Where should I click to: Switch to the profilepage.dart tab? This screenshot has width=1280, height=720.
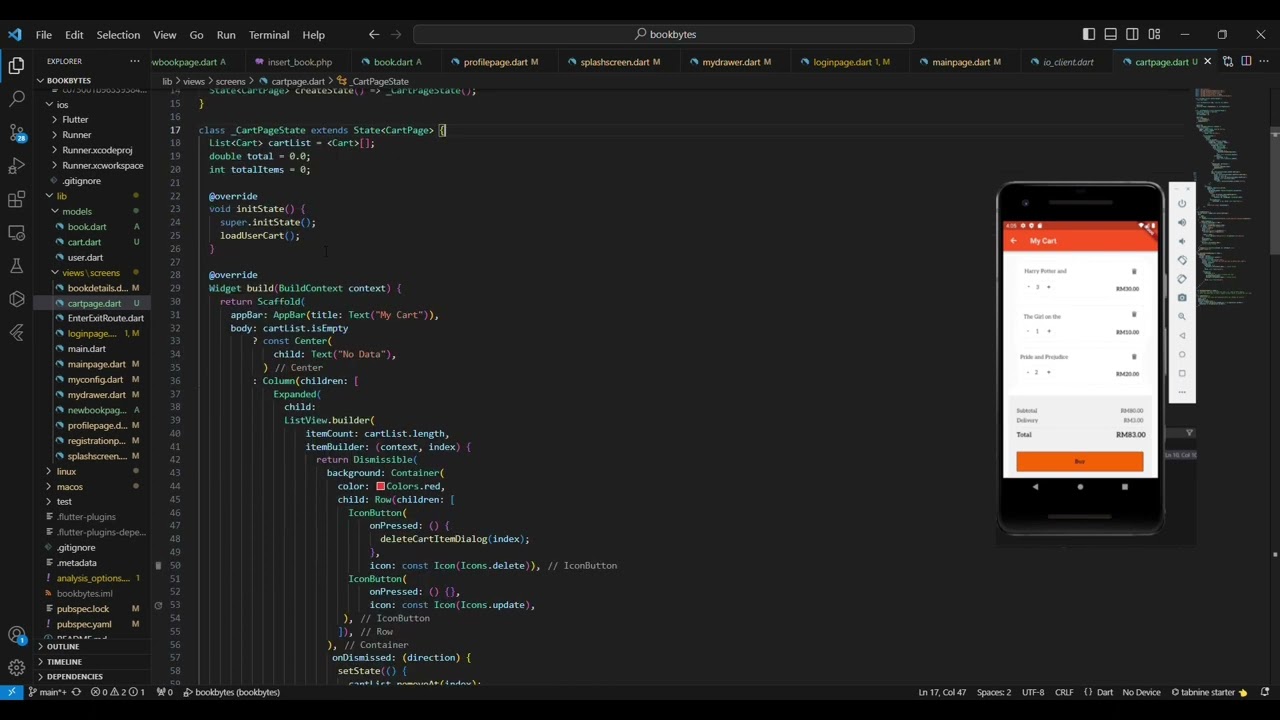tap(495, 62)
